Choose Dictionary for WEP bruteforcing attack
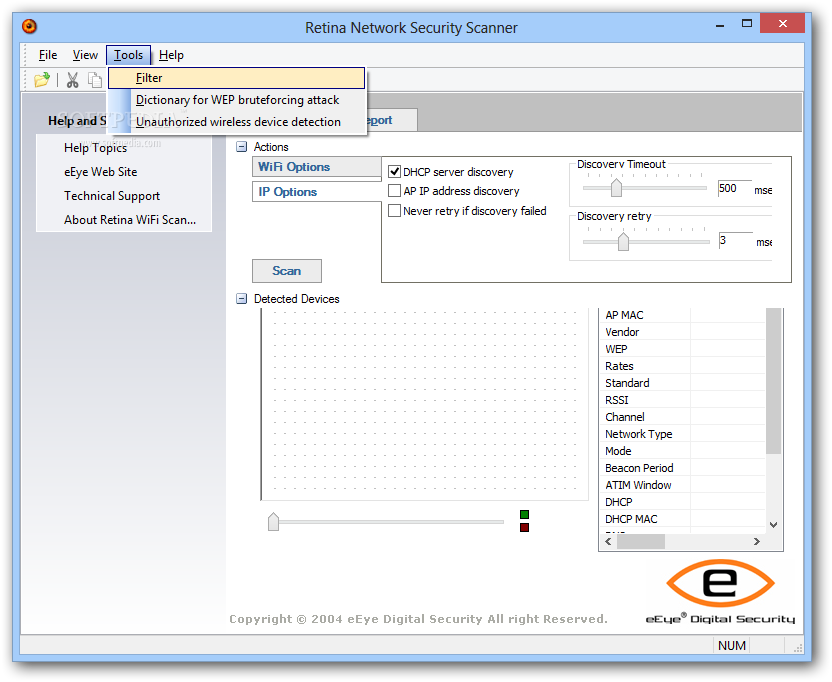Screen dimensions: 832x682 (x=237, y=100)
